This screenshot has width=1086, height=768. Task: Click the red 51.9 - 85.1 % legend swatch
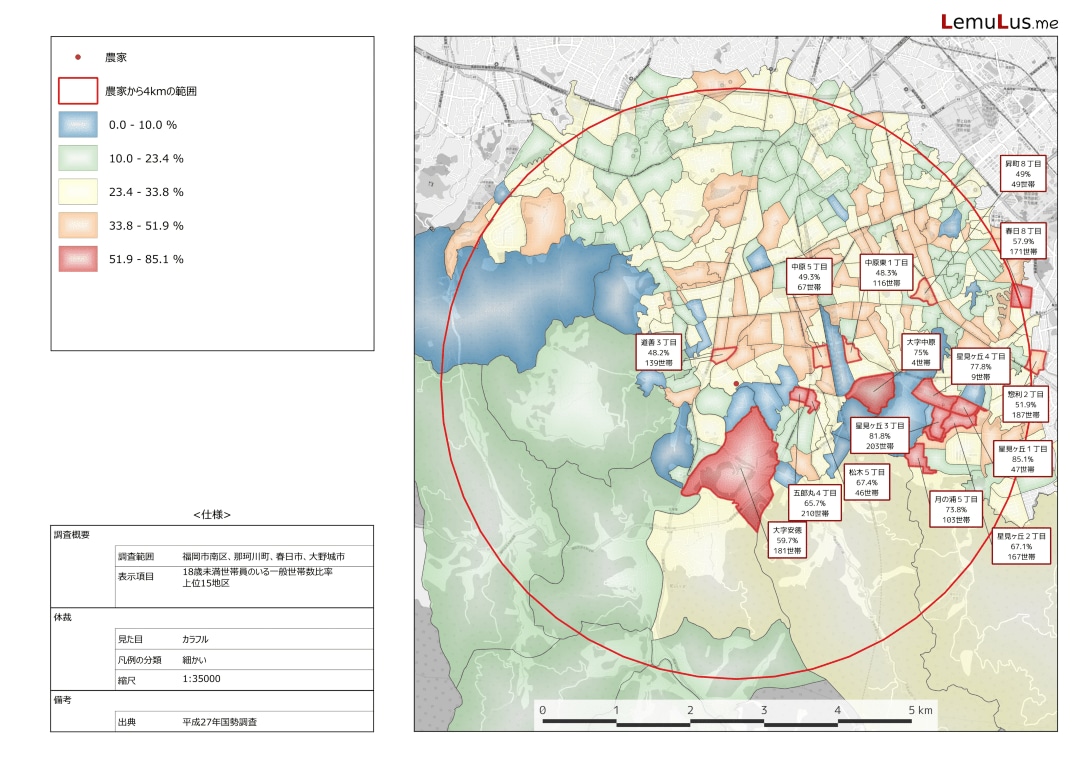coord(78,259)
